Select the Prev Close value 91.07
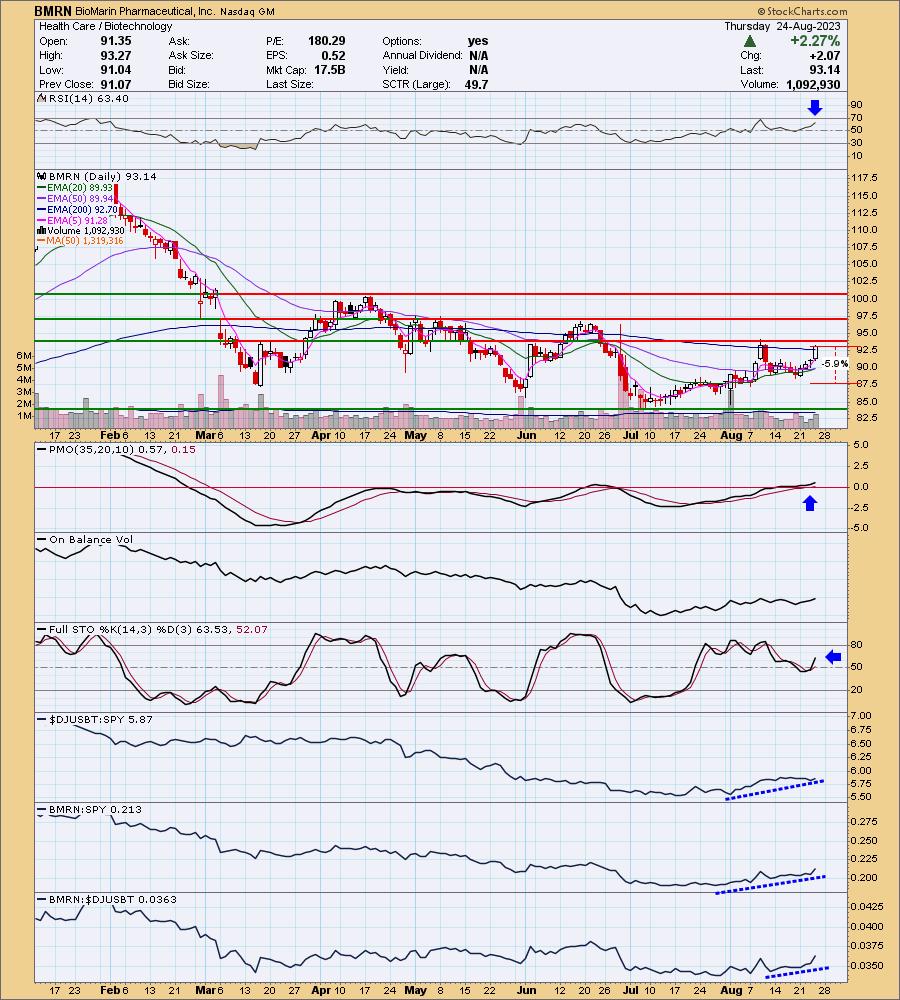This screenshot has height=1000, width=900. (x=115, y=84)
